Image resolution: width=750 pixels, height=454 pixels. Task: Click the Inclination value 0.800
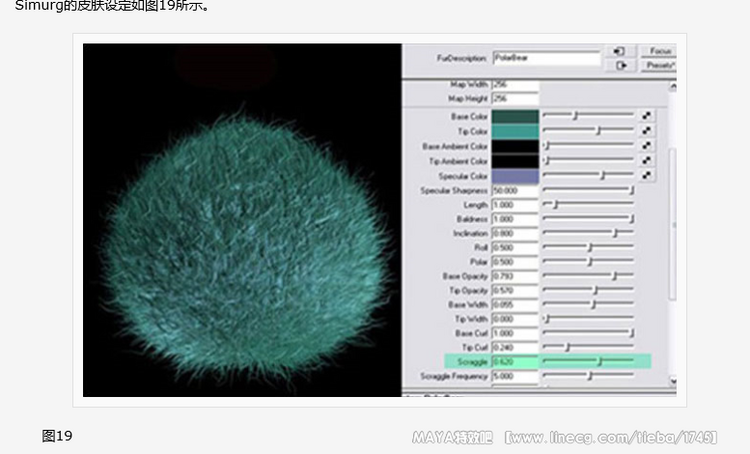(515, 233)
